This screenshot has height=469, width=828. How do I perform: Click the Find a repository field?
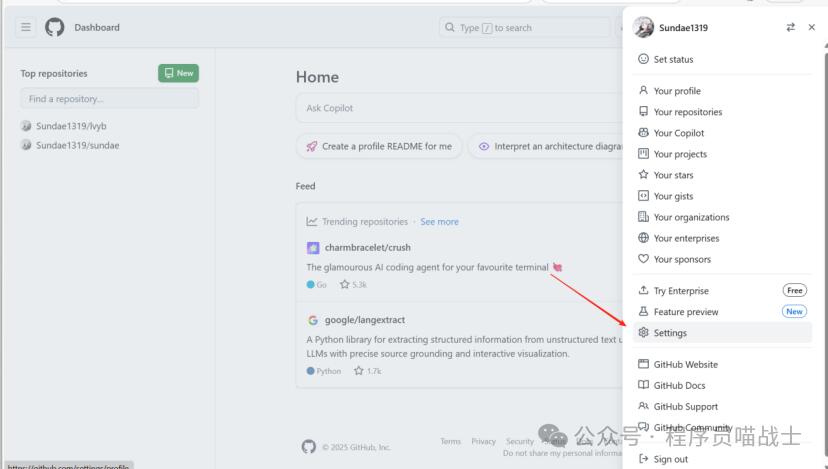point(109,99)
